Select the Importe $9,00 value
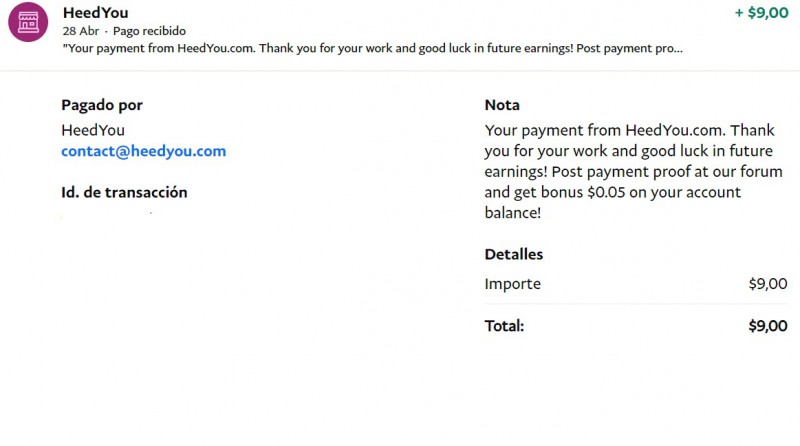 (x=767, y=284)
